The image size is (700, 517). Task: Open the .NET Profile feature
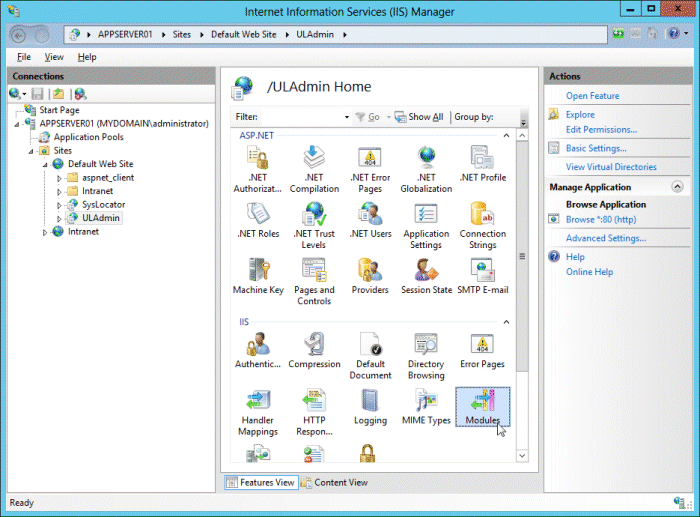pyautogui.click(x=483, y=164)
